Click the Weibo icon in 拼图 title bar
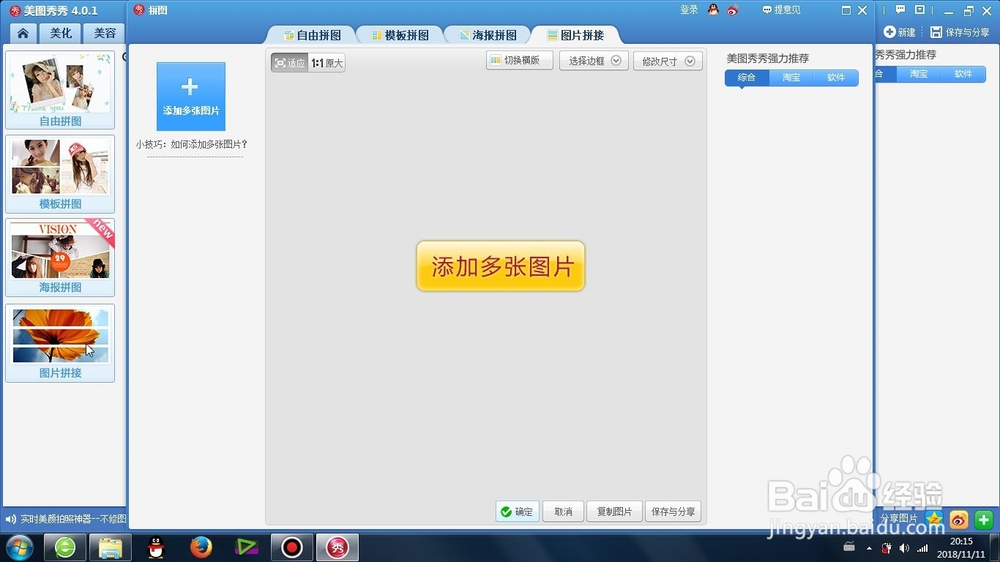The width and height of the screenshot is (1000, 562). (x=732, y=10)
